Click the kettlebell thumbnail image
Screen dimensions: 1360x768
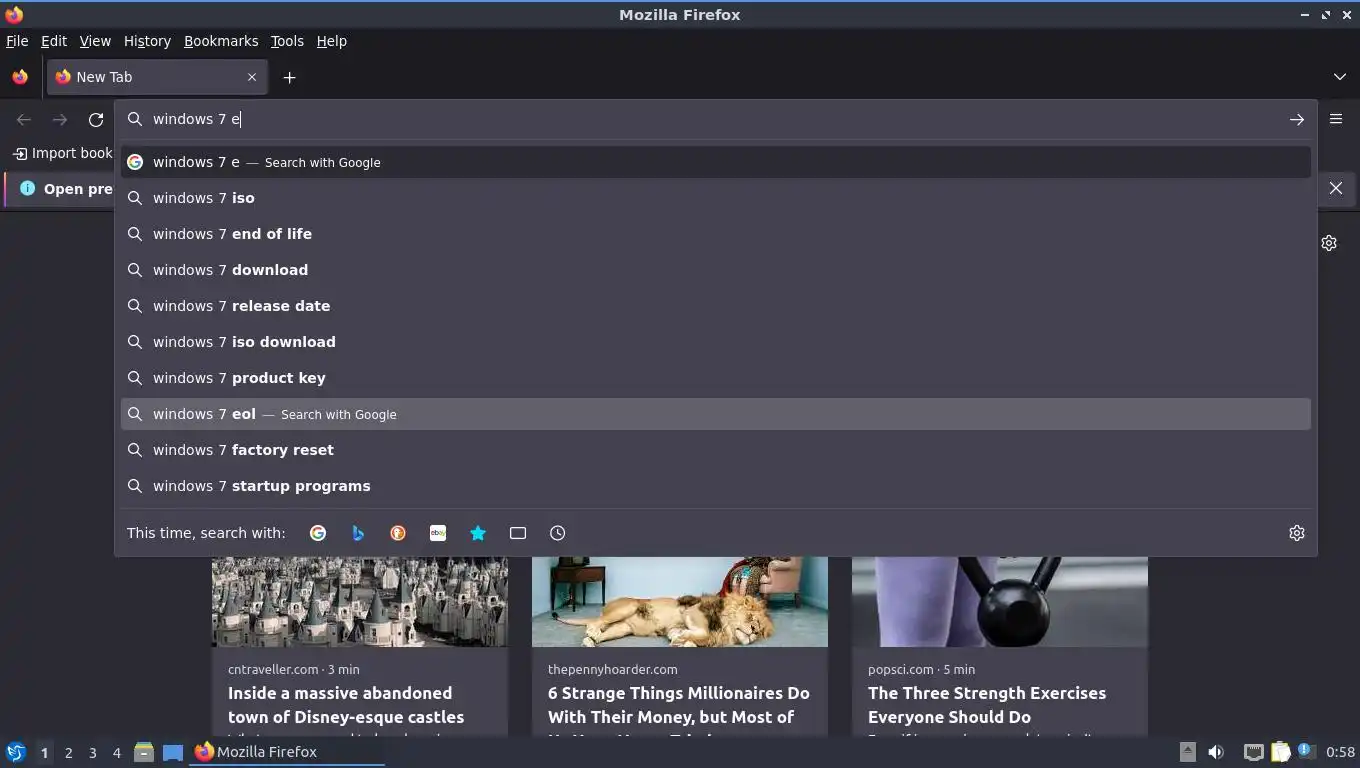tap(1000, 602)
